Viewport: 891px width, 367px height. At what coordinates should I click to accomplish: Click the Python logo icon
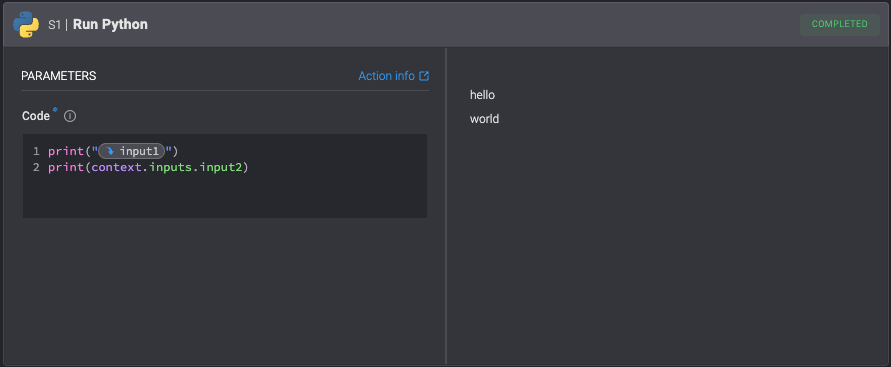[26, 24]
